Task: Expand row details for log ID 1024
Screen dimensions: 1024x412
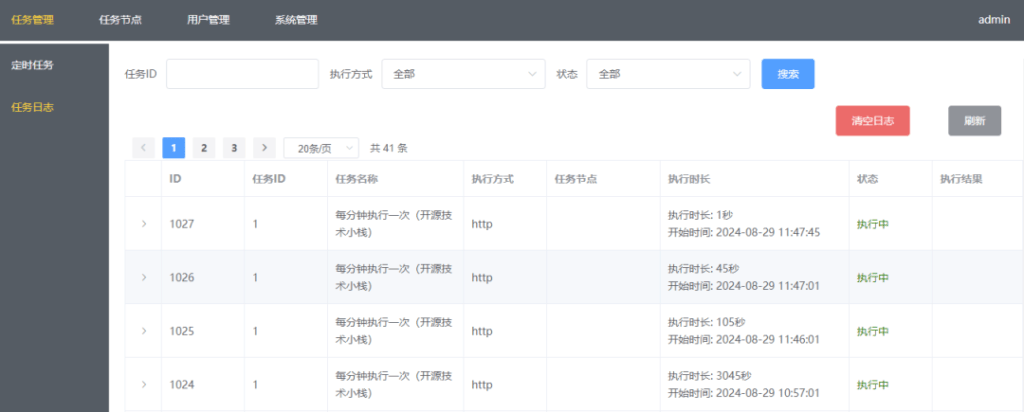Action: [143, 384]
